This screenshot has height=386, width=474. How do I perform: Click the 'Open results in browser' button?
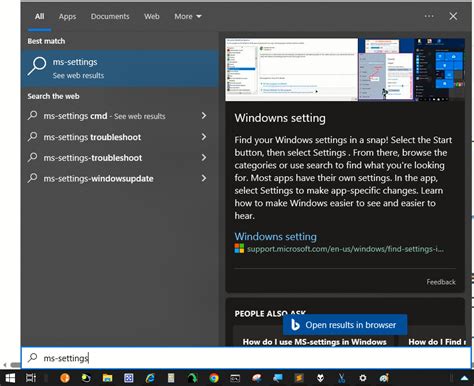345,325
